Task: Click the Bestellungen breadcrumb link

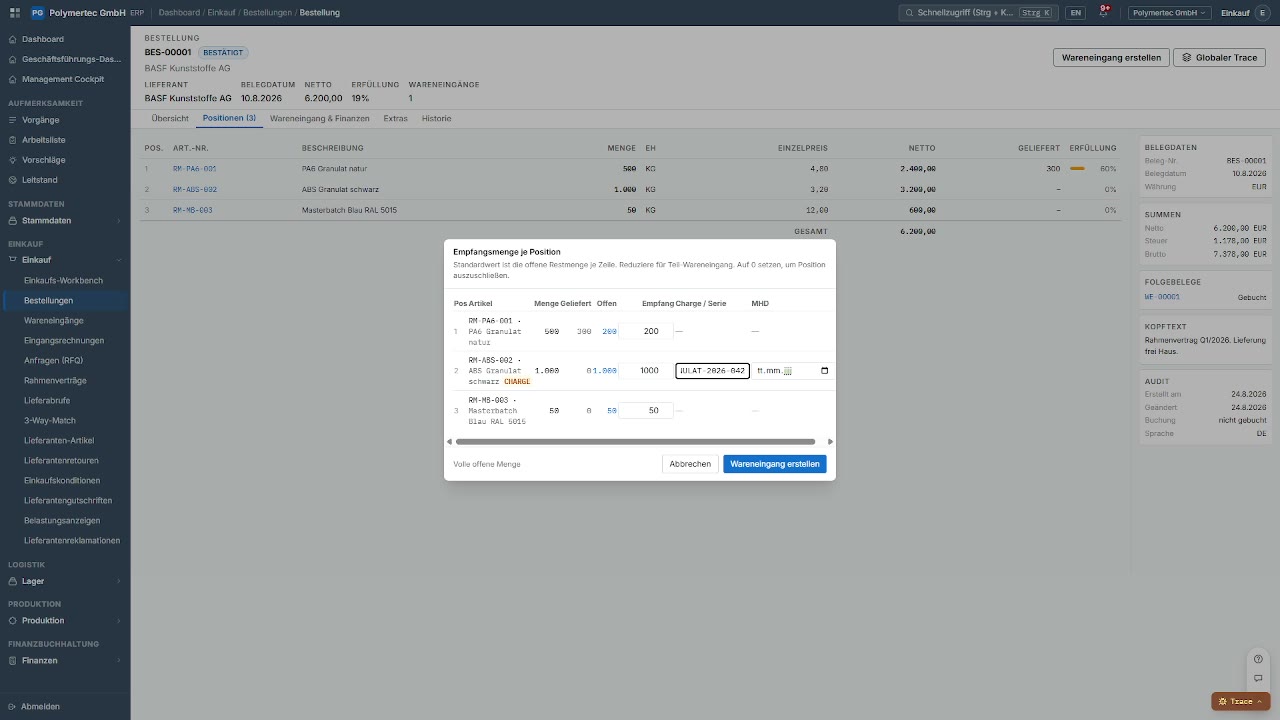Action: 268,13
